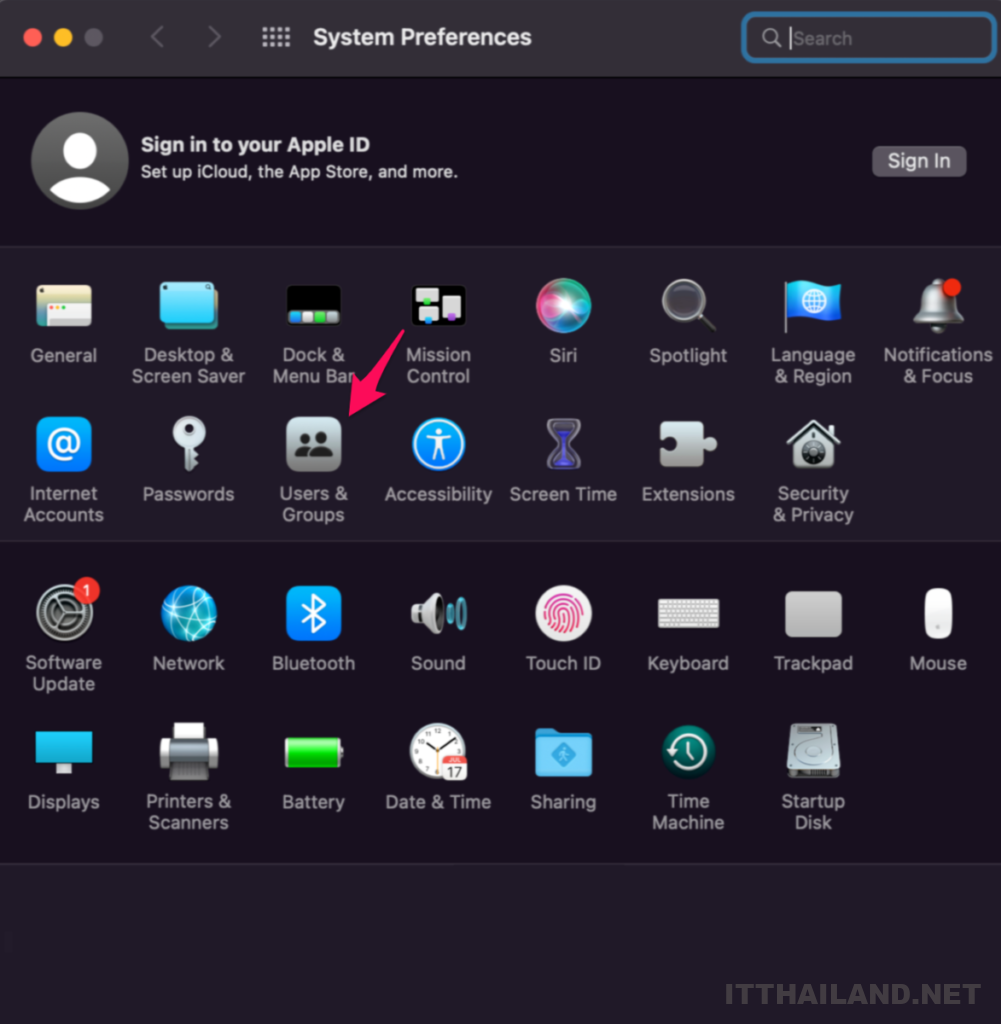Open Displays settings
The image size is (1001, 1024).
point(63,751)
